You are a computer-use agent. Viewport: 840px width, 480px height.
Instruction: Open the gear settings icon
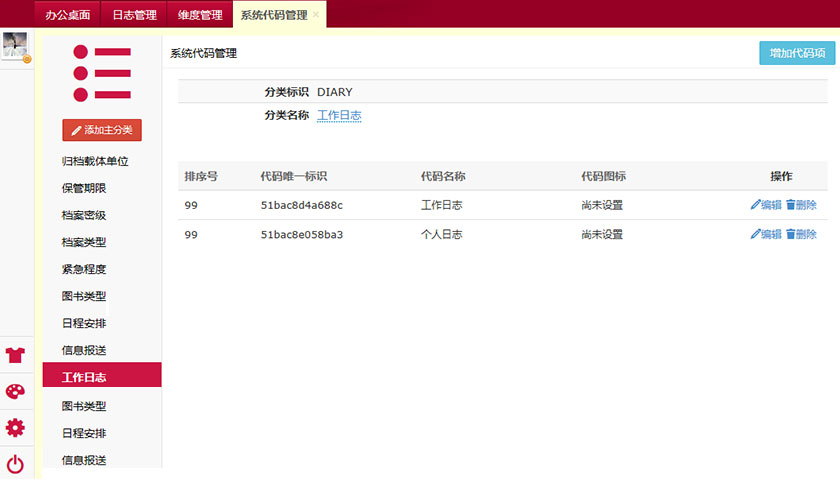(x=15, y=428)
